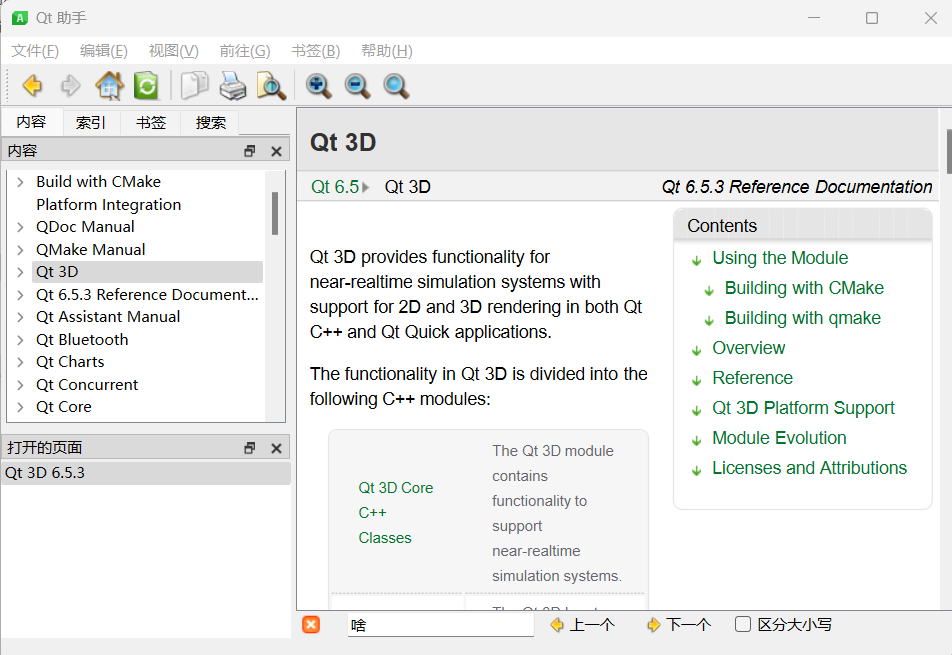Find previous match with 上一个
The width and height of the screenshot is (952, 655).
[583, 625]
